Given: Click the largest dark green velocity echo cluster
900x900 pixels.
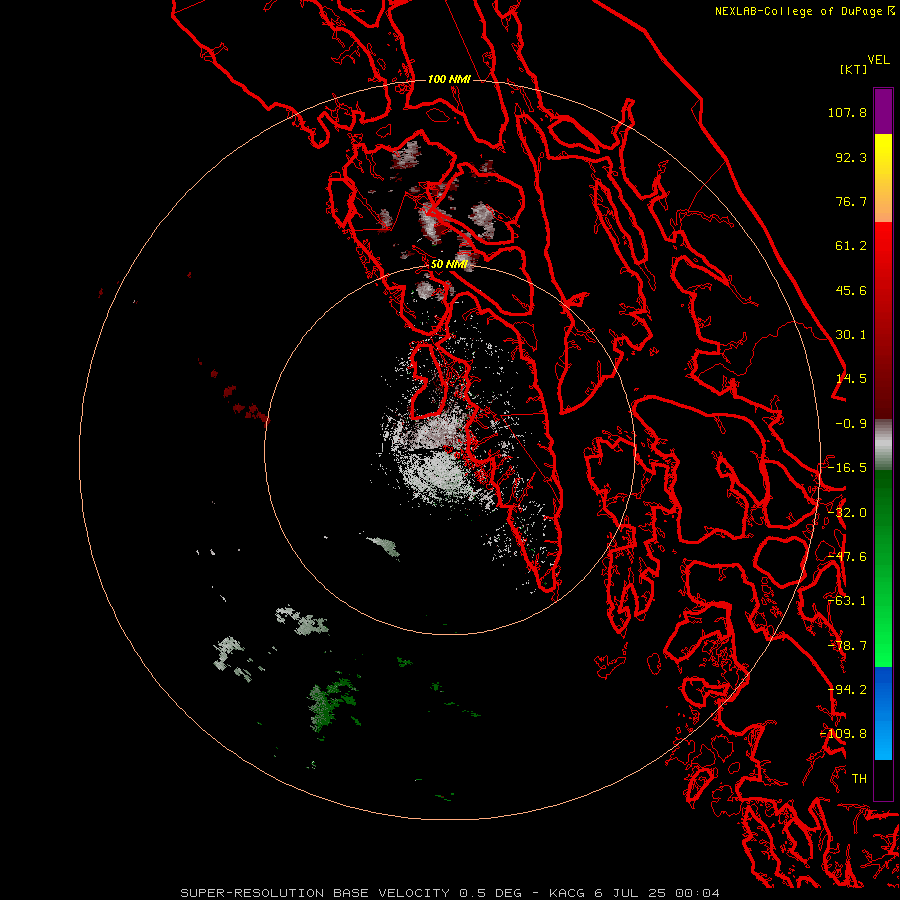Looking at the screenshot, I should [332, 703].
